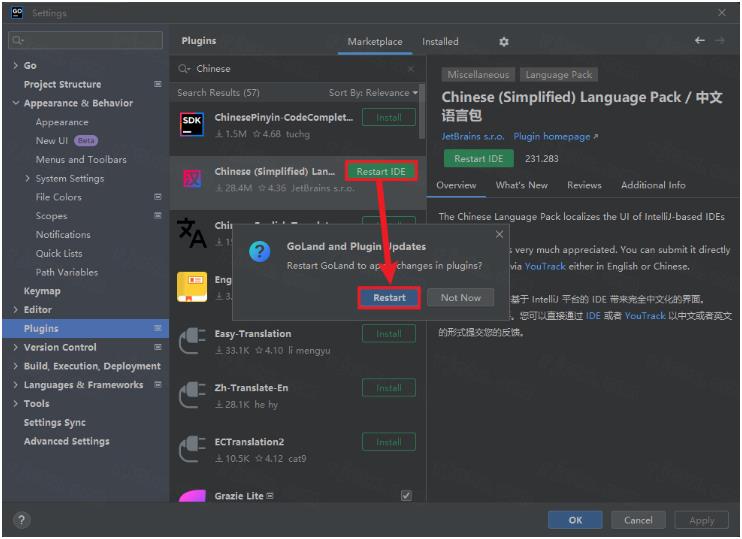The image size is (742, 539).
Task: Collapse the Appearance & Behavior node
Action: pyautogui.click(x=16, y=103)
